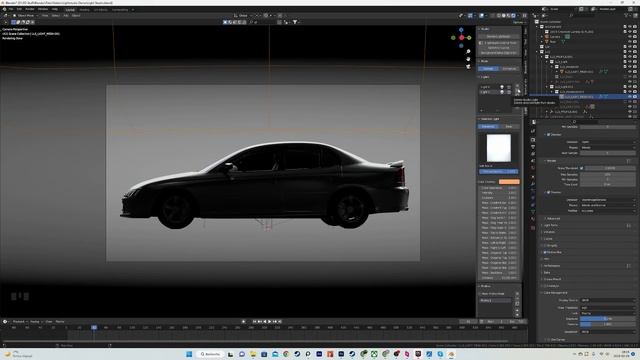Viewport: 640px width, 360px height.
Task: Switch to the Modeling workspace tab
Action: click(x=84, y=9)
